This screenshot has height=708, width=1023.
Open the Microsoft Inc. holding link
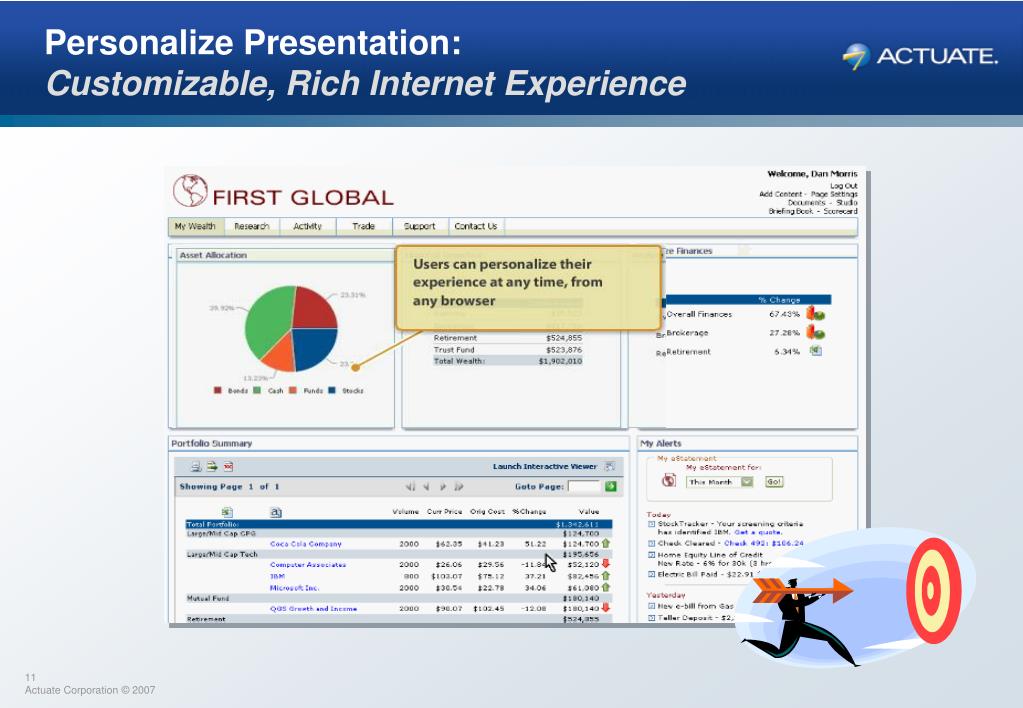pos(294,588)
